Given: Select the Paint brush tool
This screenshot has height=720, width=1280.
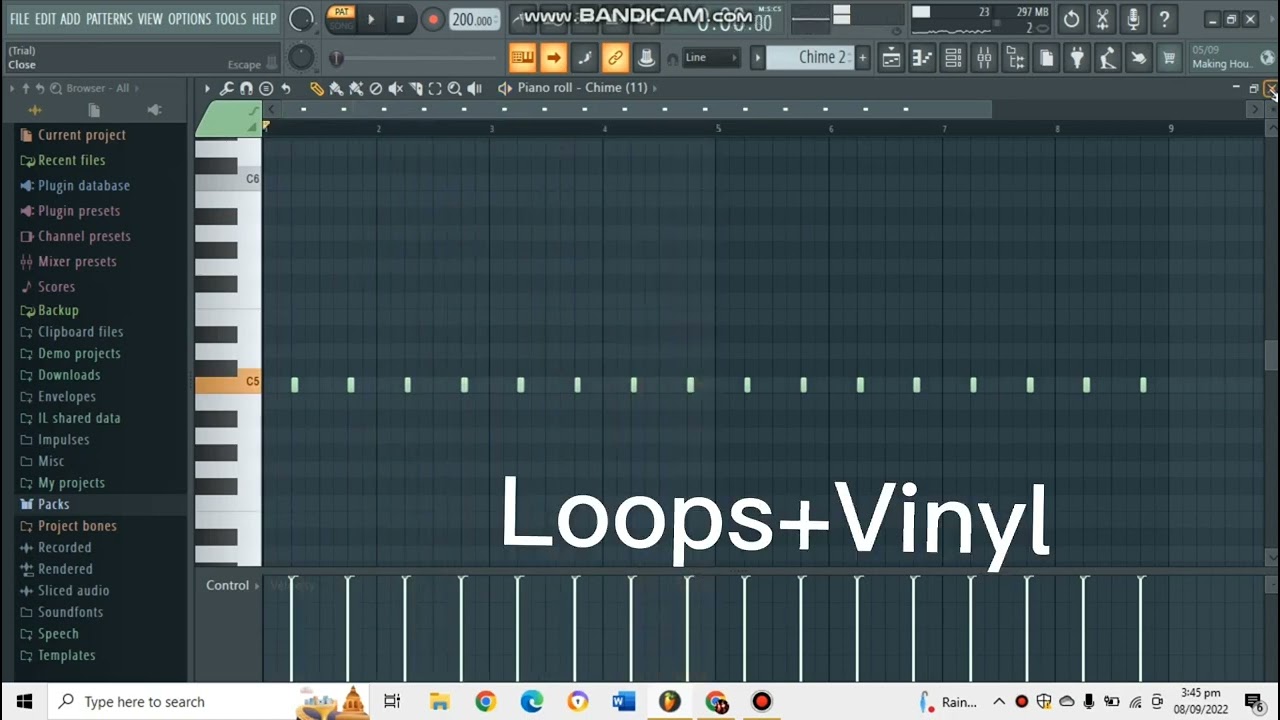Looking at the screenshot, I should (x=336, y=88).
